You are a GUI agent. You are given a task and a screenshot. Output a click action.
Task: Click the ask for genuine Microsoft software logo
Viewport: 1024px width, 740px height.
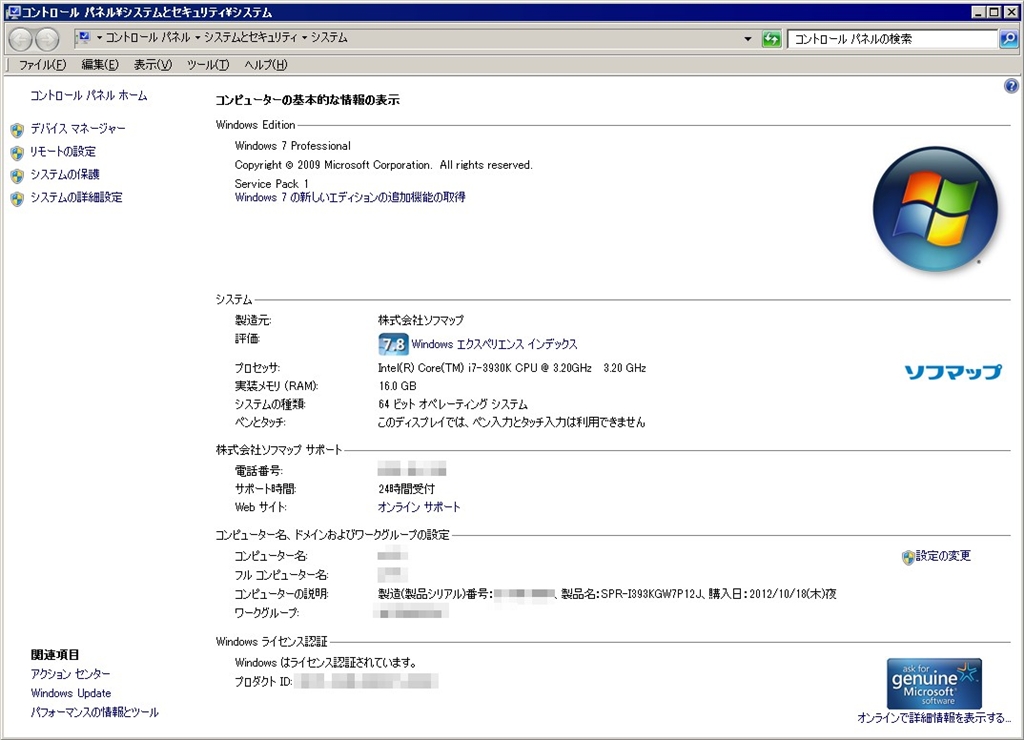(934, 683)
